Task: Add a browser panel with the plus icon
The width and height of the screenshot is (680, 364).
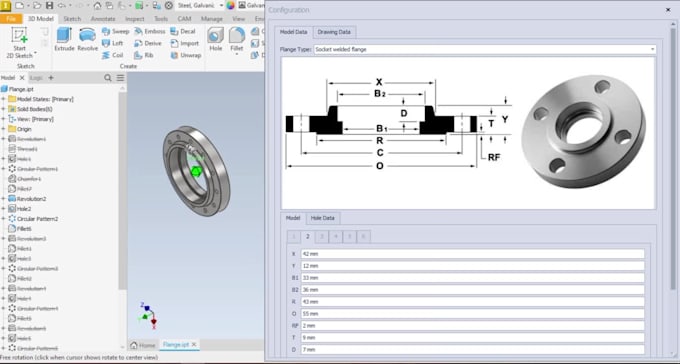Action: tap(51, 78)
